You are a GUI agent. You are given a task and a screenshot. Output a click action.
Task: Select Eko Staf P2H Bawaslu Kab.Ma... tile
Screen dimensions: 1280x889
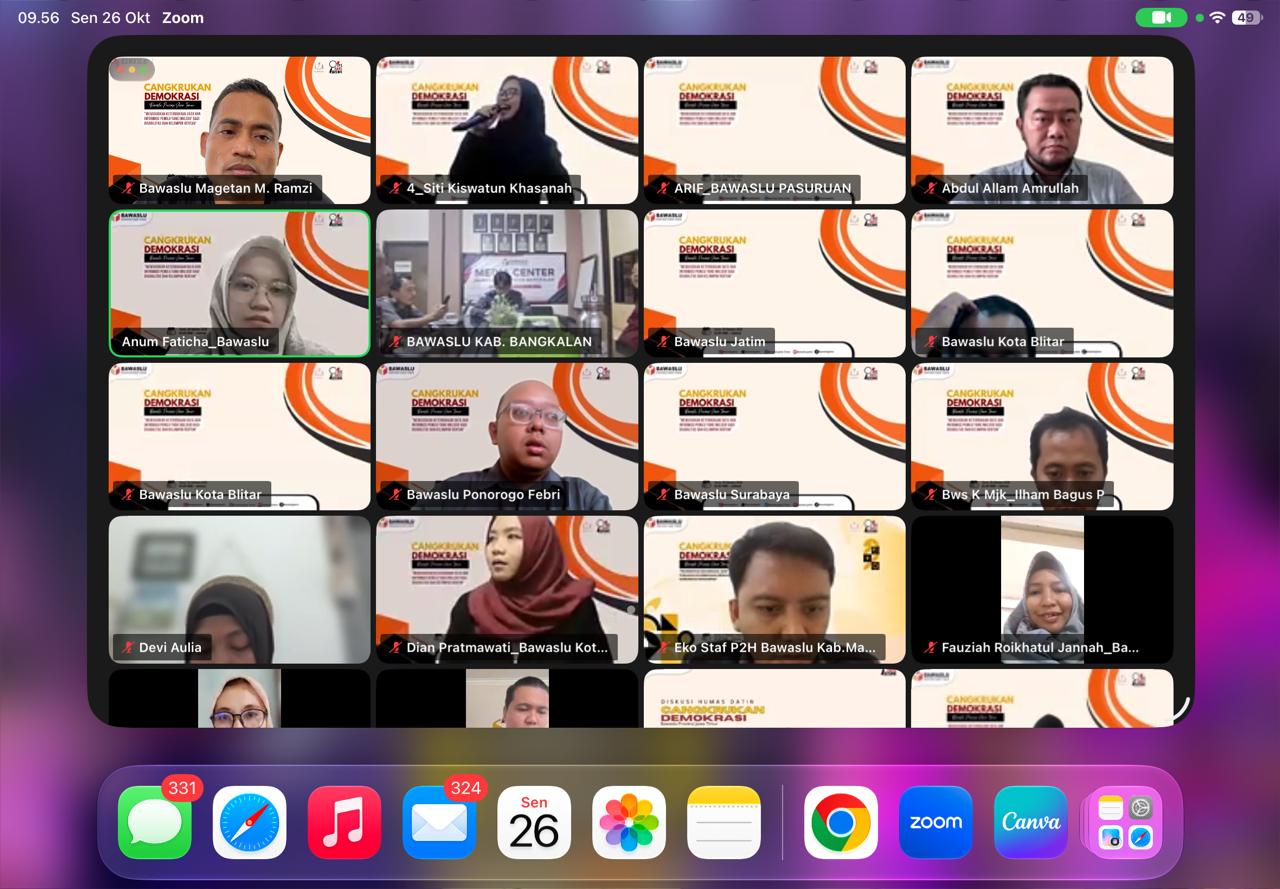(774, 589)
